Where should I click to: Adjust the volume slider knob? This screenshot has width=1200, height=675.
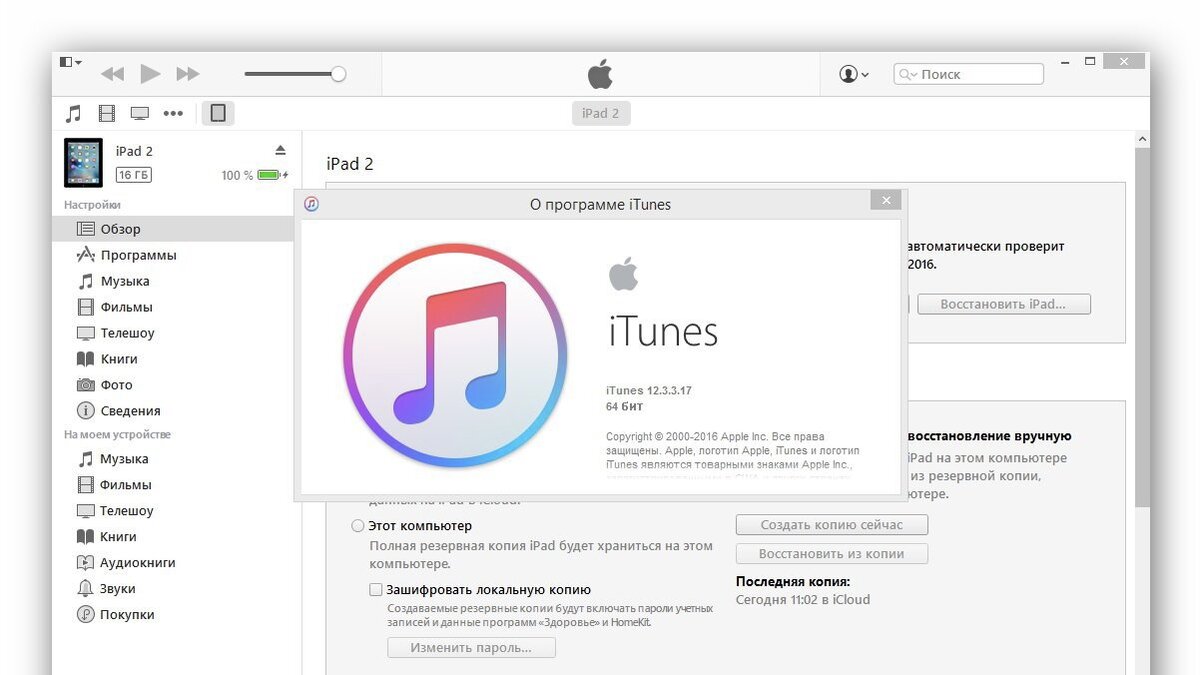tap(338, 74)
